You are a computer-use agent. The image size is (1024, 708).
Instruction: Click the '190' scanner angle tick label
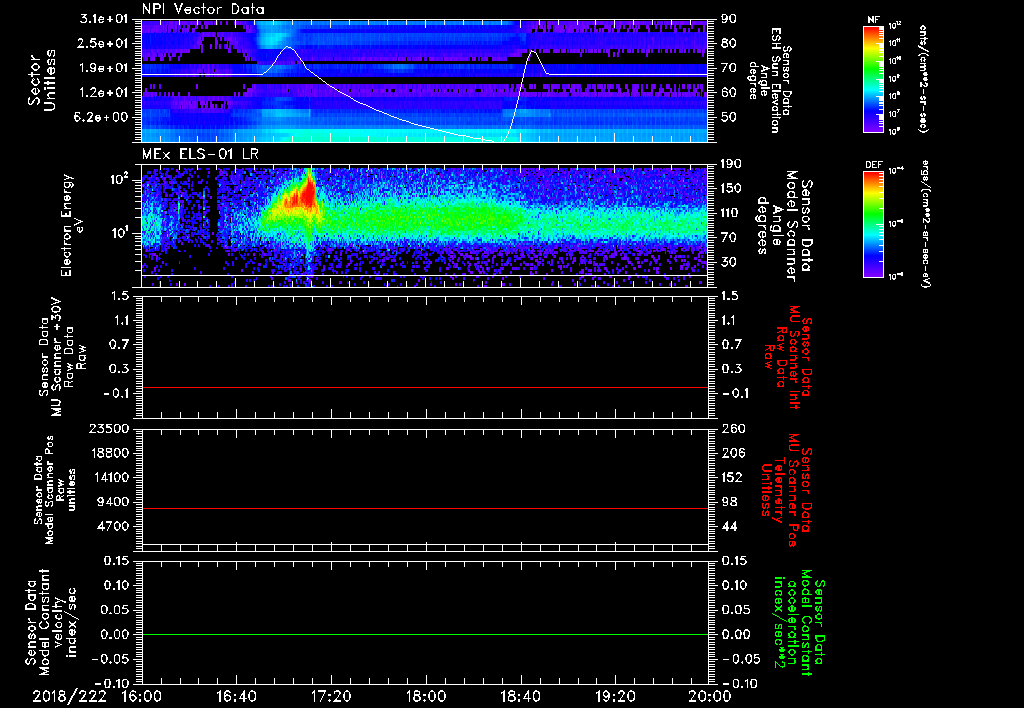pyautogui.click(x=731, y=164)
